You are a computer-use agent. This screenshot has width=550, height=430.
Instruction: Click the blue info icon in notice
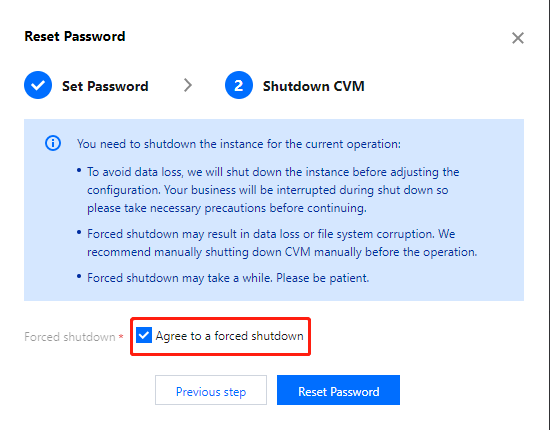tap(53, 143)
